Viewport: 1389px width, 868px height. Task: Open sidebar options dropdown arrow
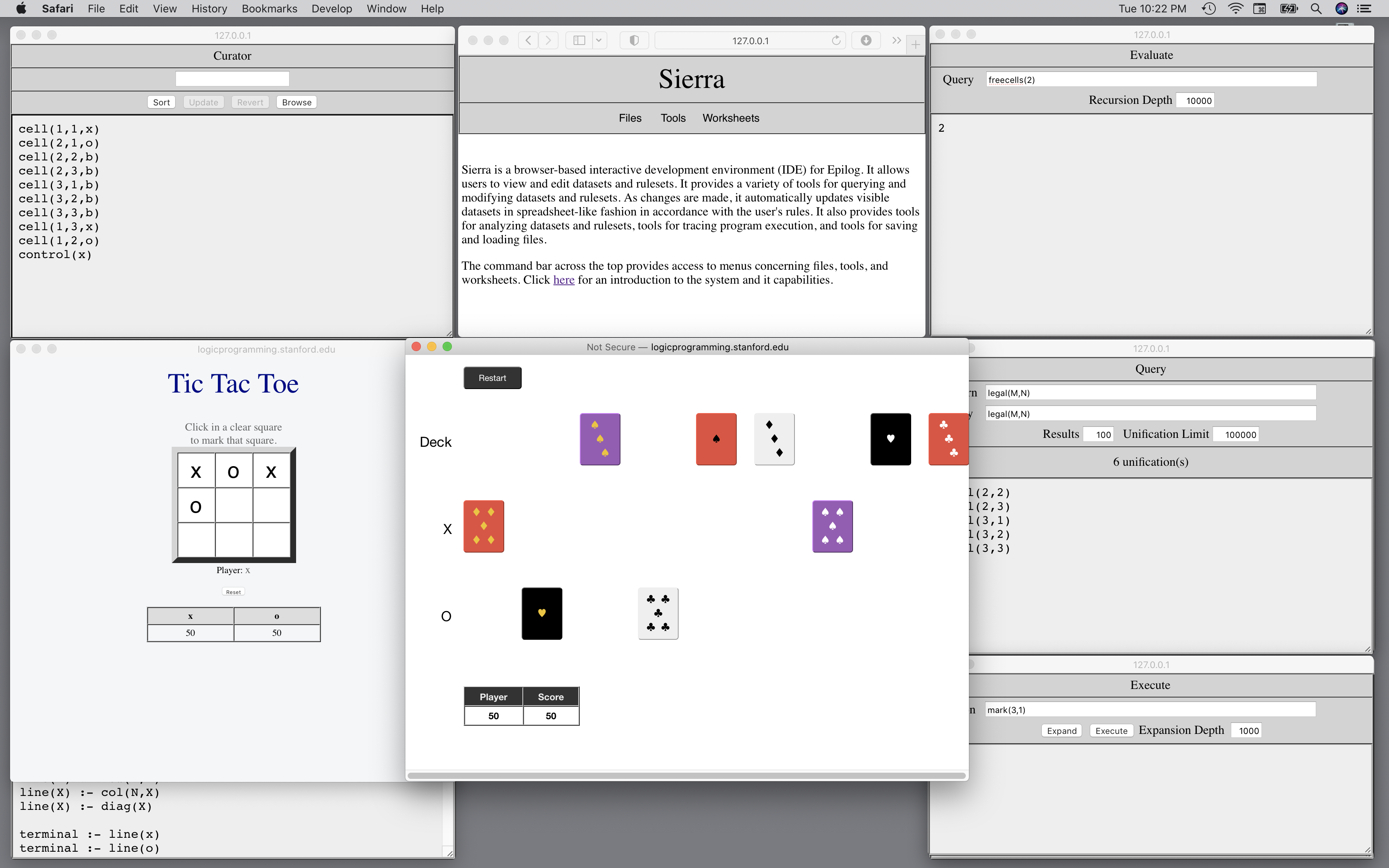(x=599, y=40)
